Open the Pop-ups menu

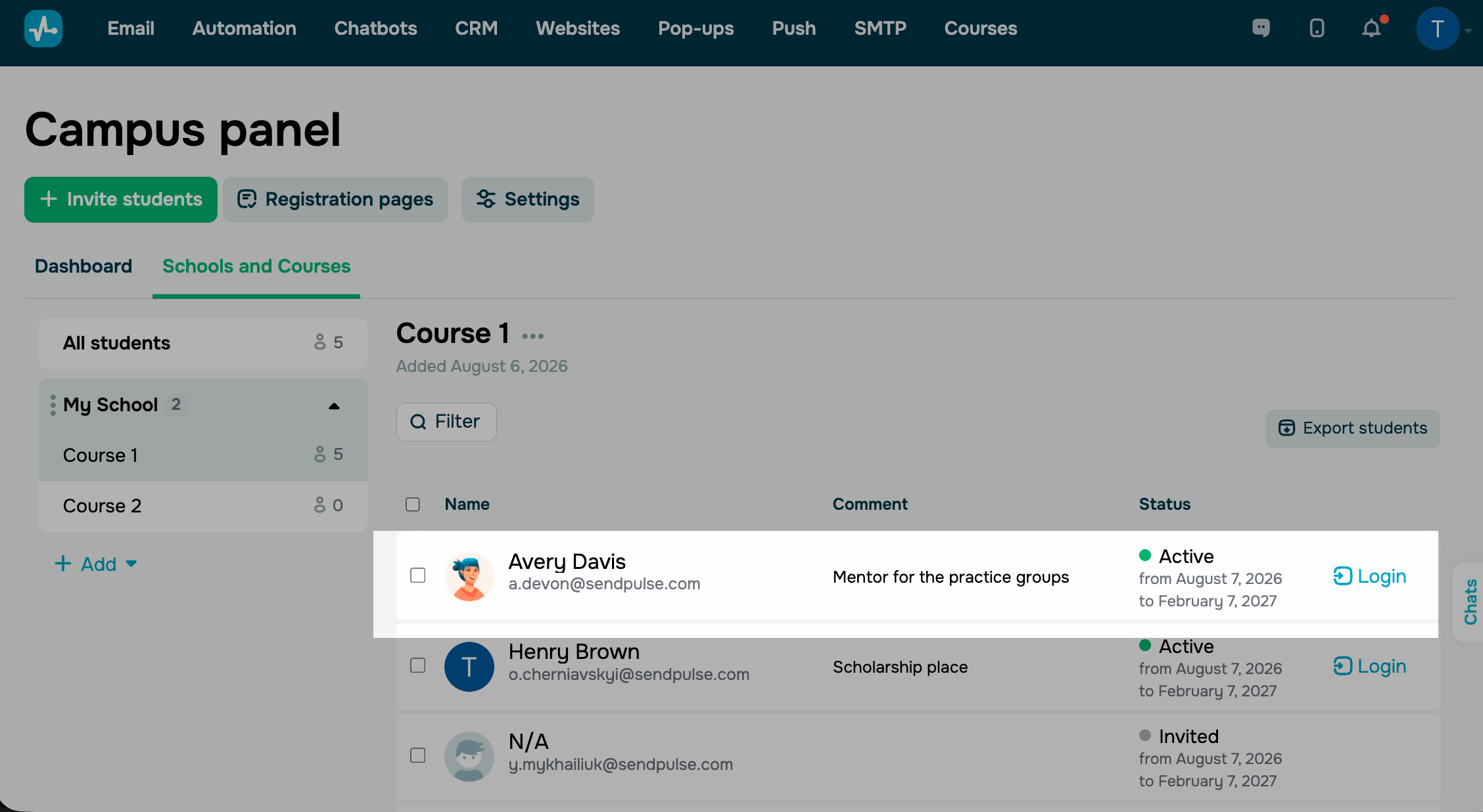tap(696, 28)
